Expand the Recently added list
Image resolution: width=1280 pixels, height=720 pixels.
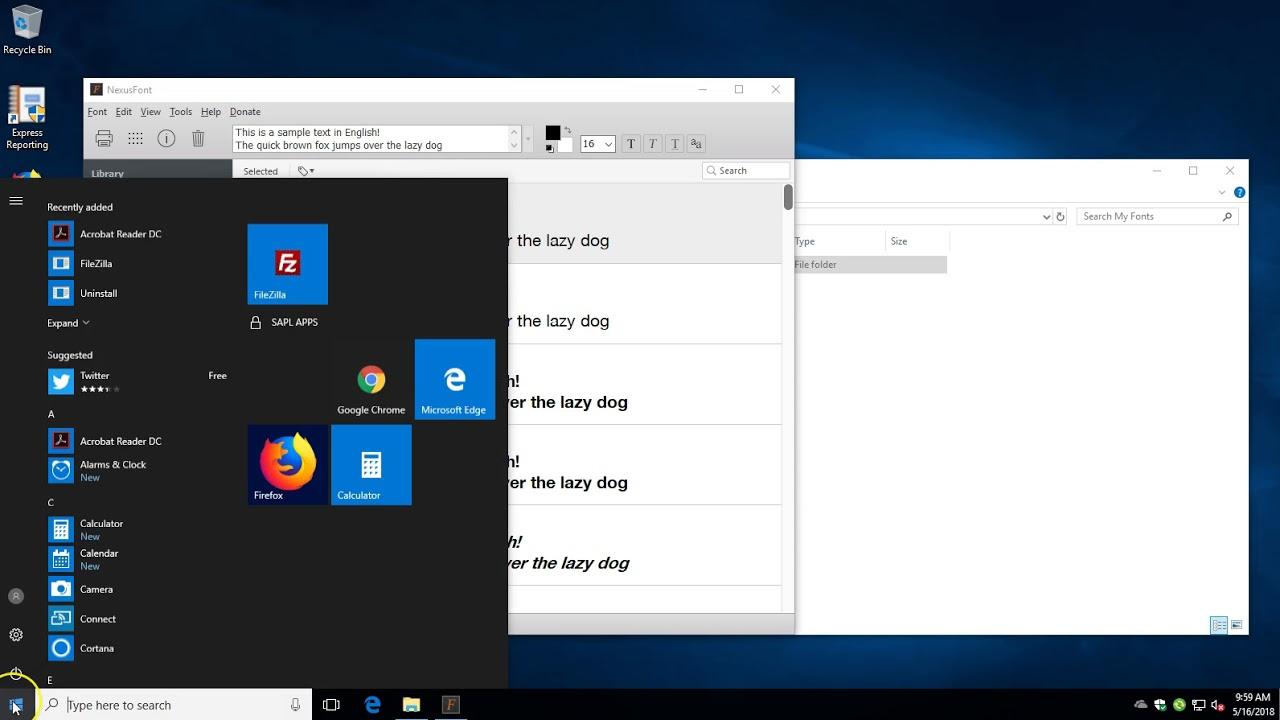68,323
